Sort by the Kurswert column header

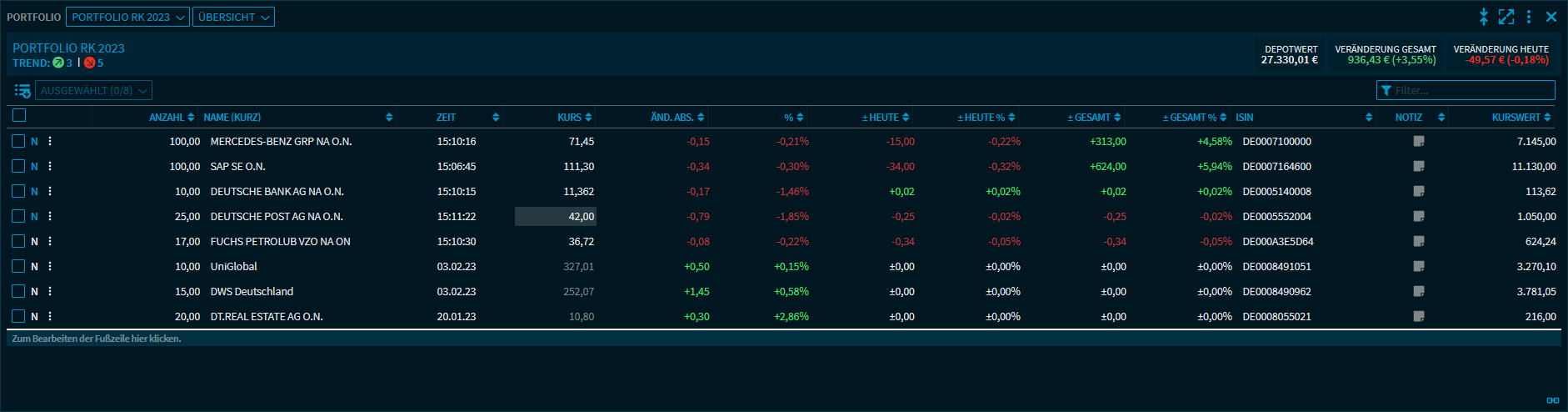1516,118
